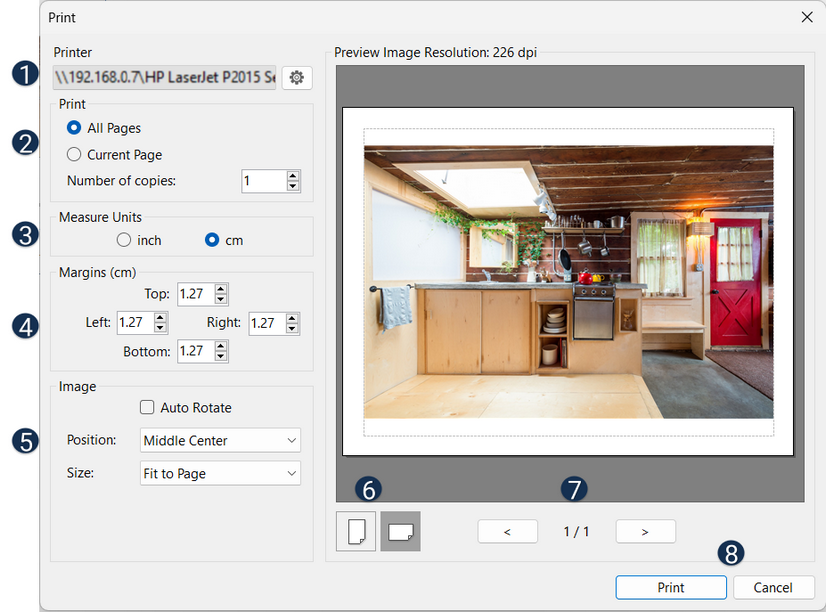Select landscape page orientation icon

coord(400,531)
